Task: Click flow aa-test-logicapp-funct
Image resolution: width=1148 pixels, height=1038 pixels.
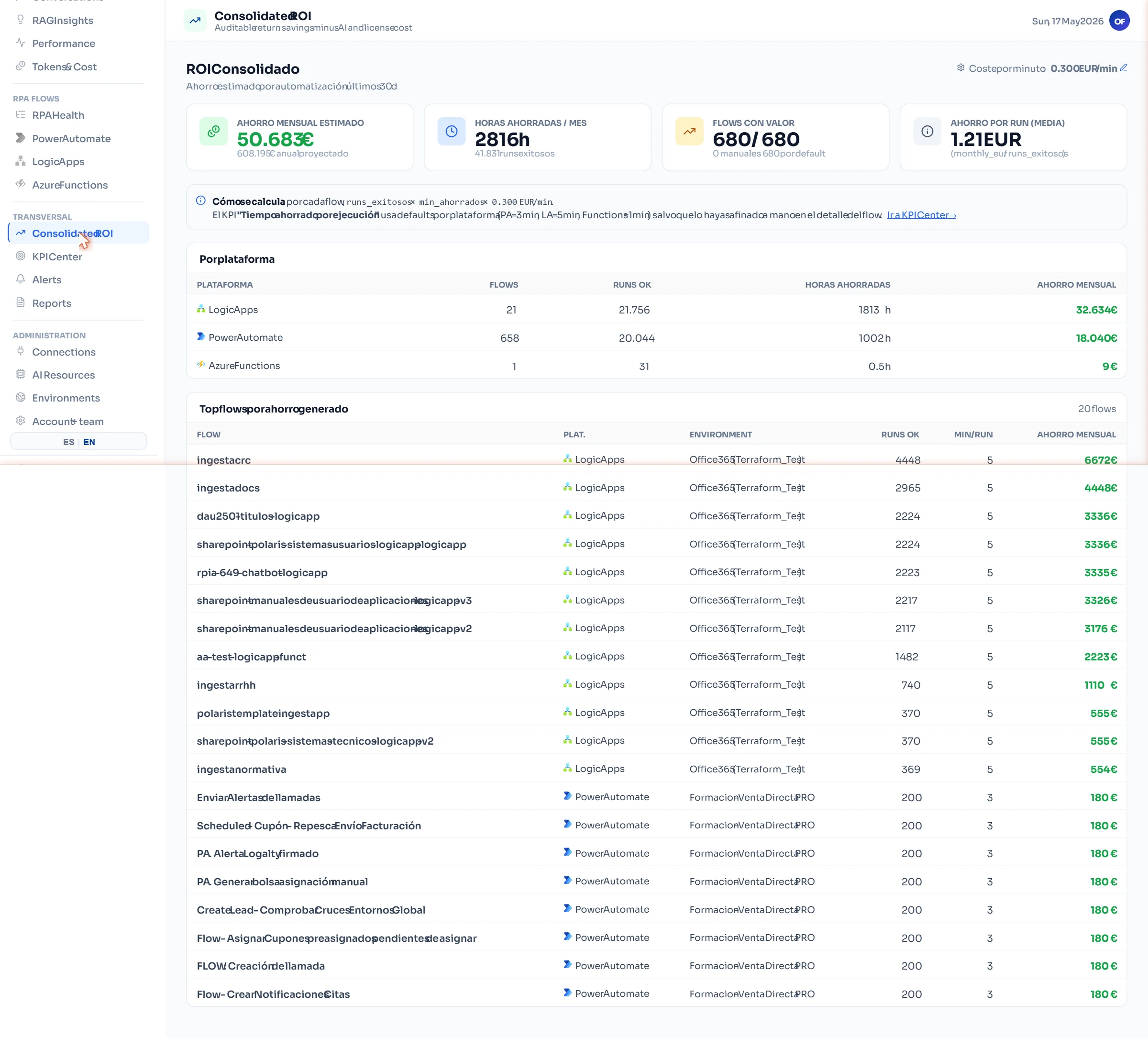Action: click(251, 657)
